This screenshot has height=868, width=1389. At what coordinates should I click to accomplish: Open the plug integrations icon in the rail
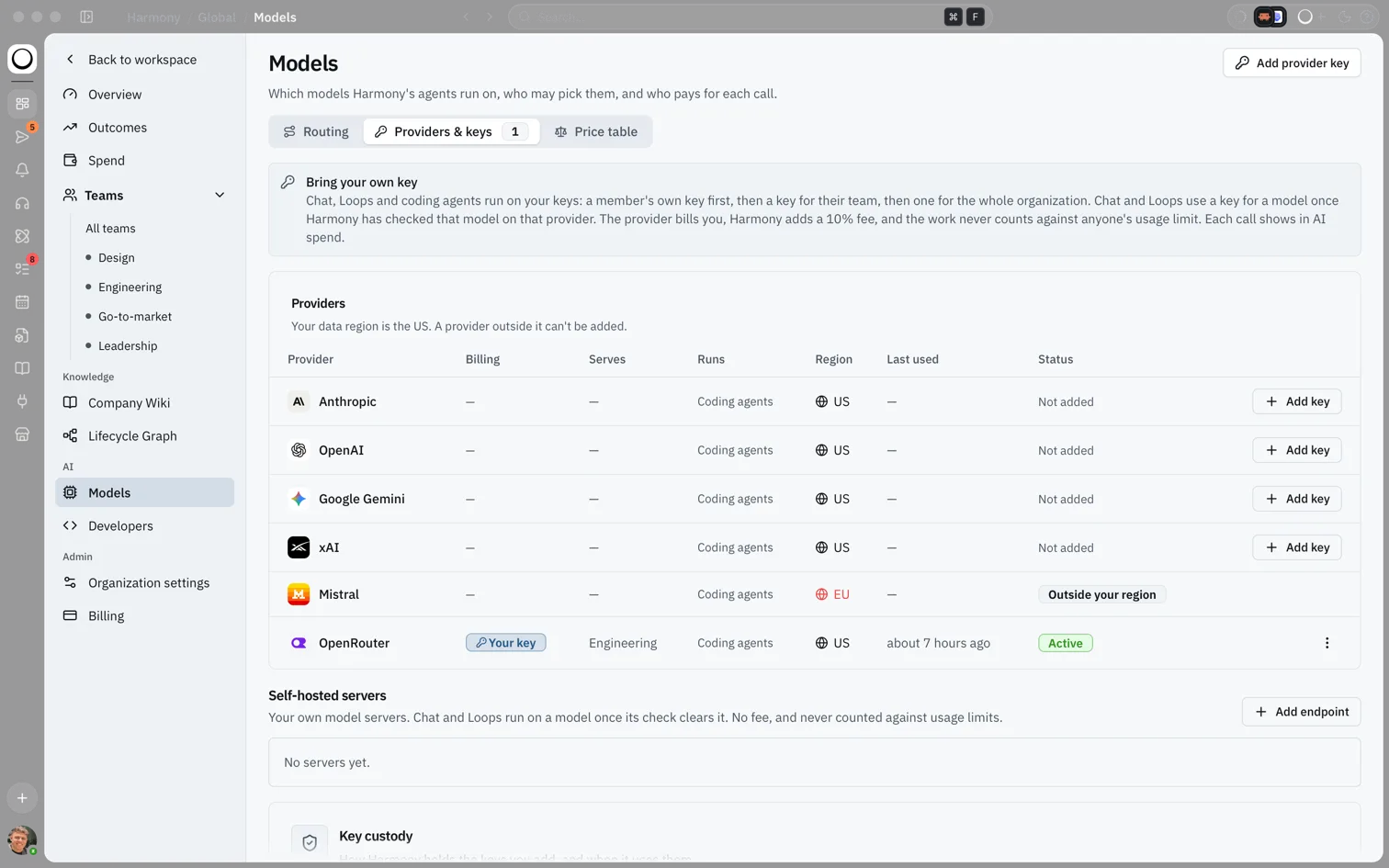[x=22, y=401]
